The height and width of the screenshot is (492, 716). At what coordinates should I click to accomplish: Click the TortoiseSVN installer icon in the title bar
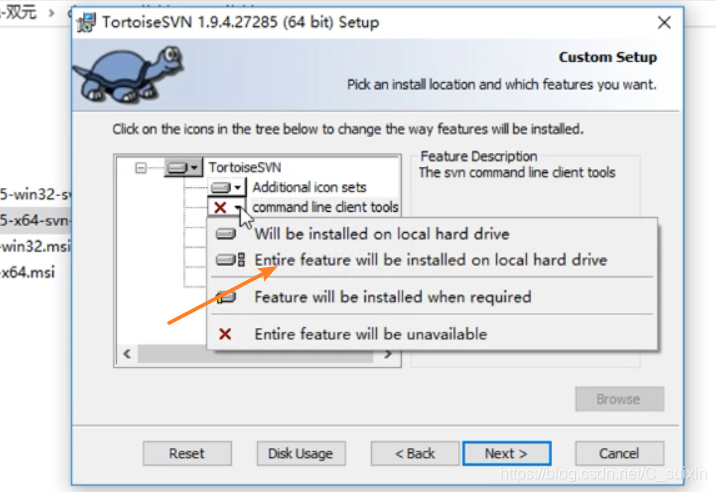[86, 22]
